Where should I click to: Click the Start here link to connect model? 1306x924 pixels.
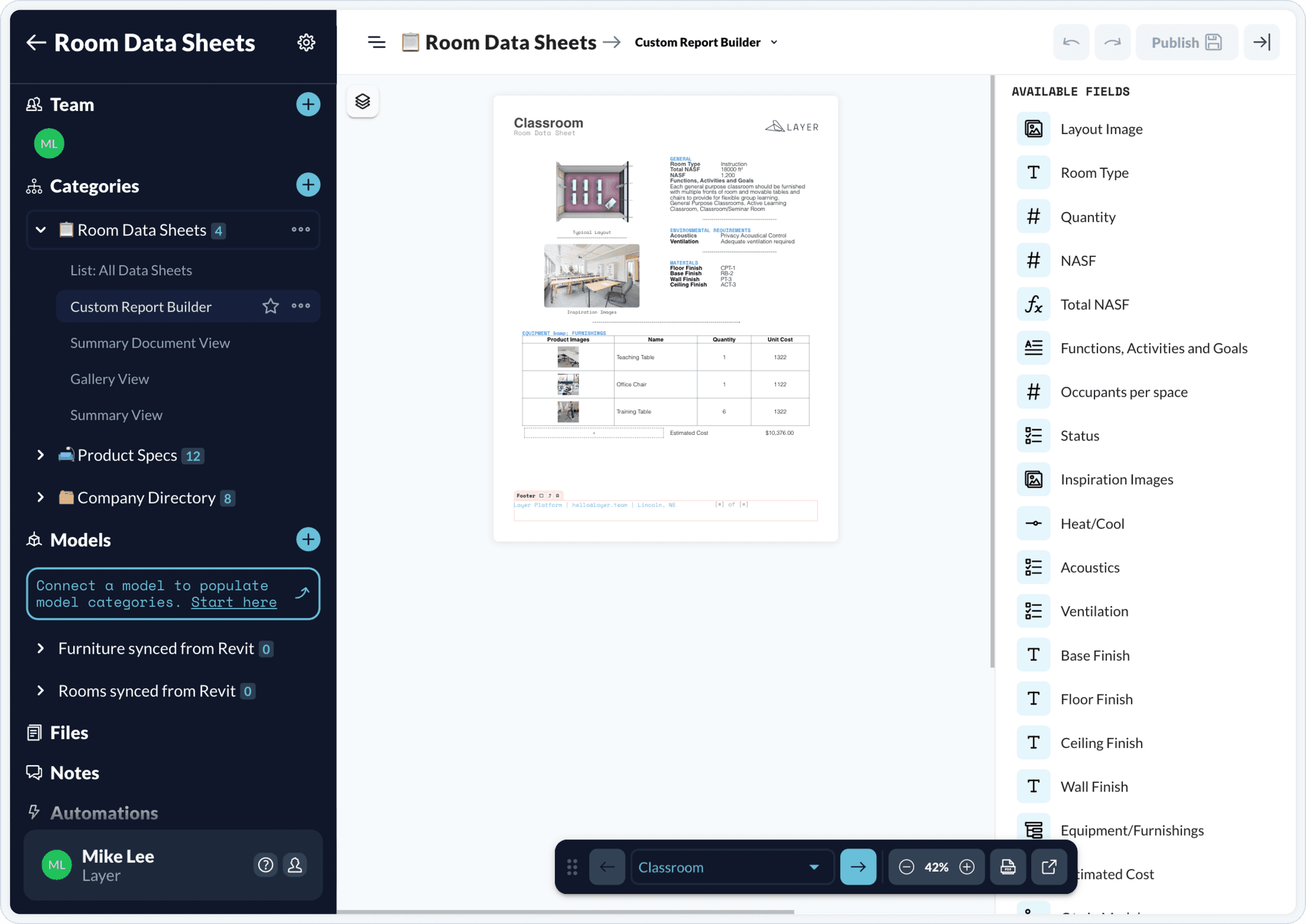(x=233, y=602)
